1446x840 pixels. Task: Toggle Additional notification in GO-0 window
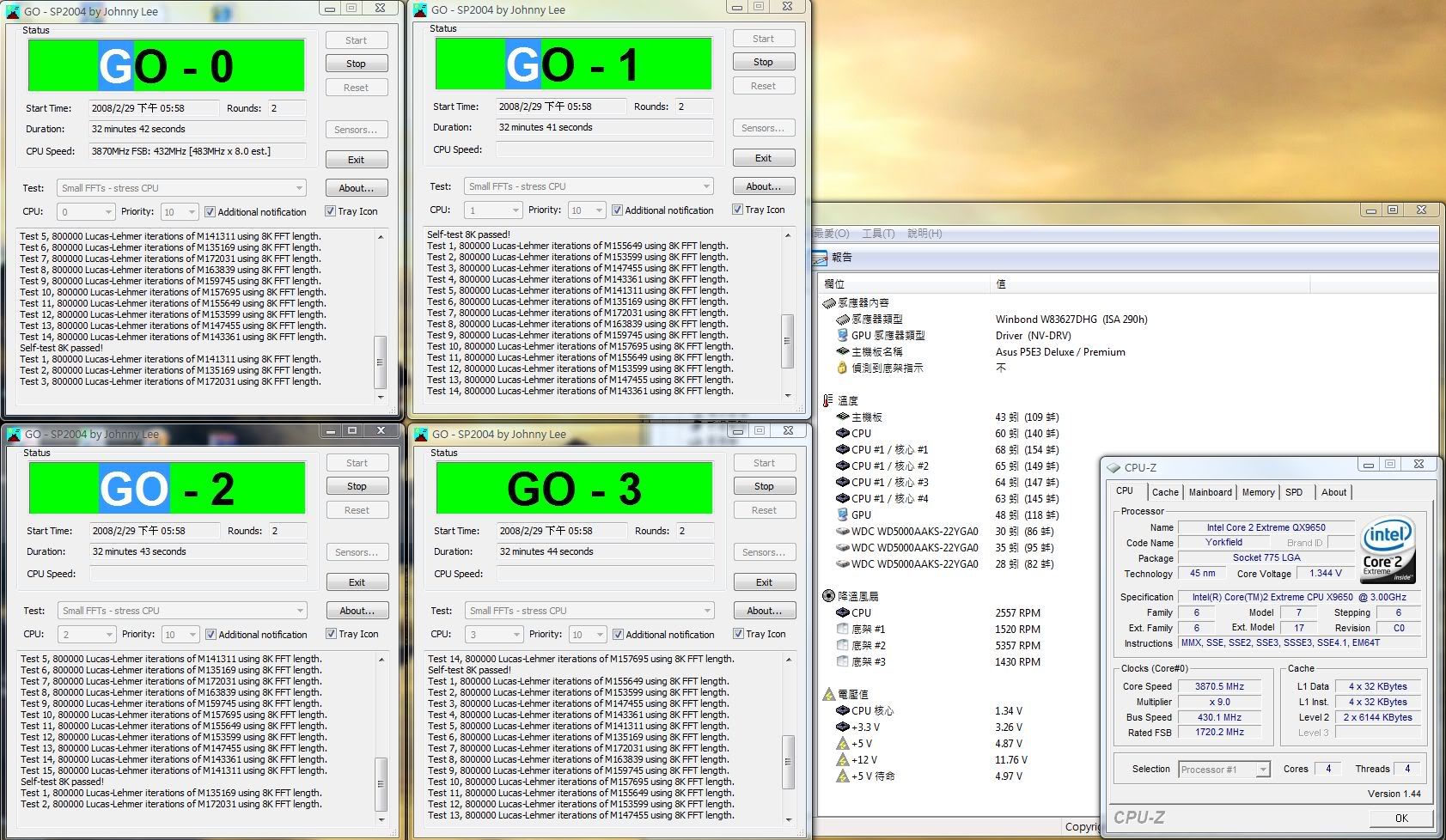(x=210, y=212)
